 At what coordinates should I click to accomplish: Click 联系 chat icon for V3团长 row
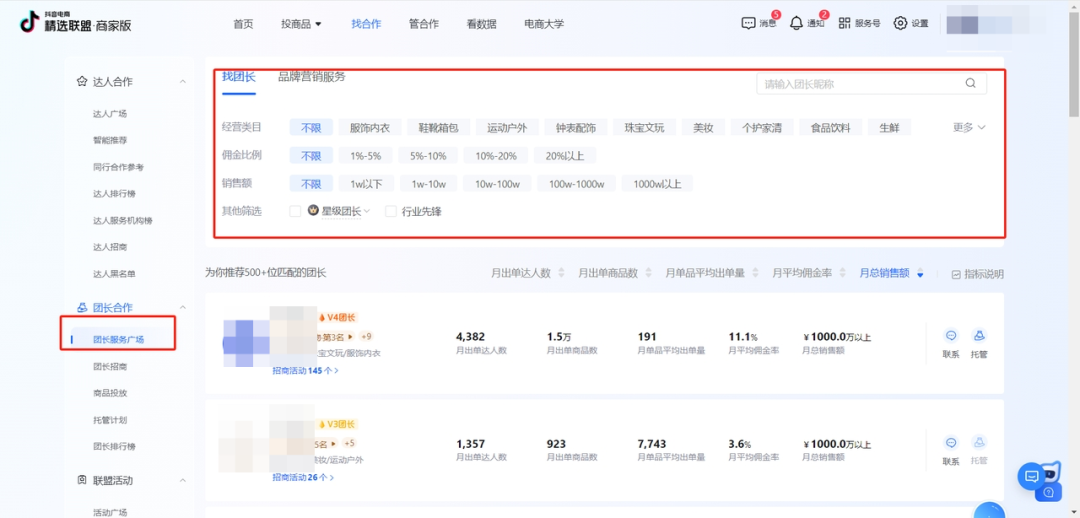(x=951, y=443)
